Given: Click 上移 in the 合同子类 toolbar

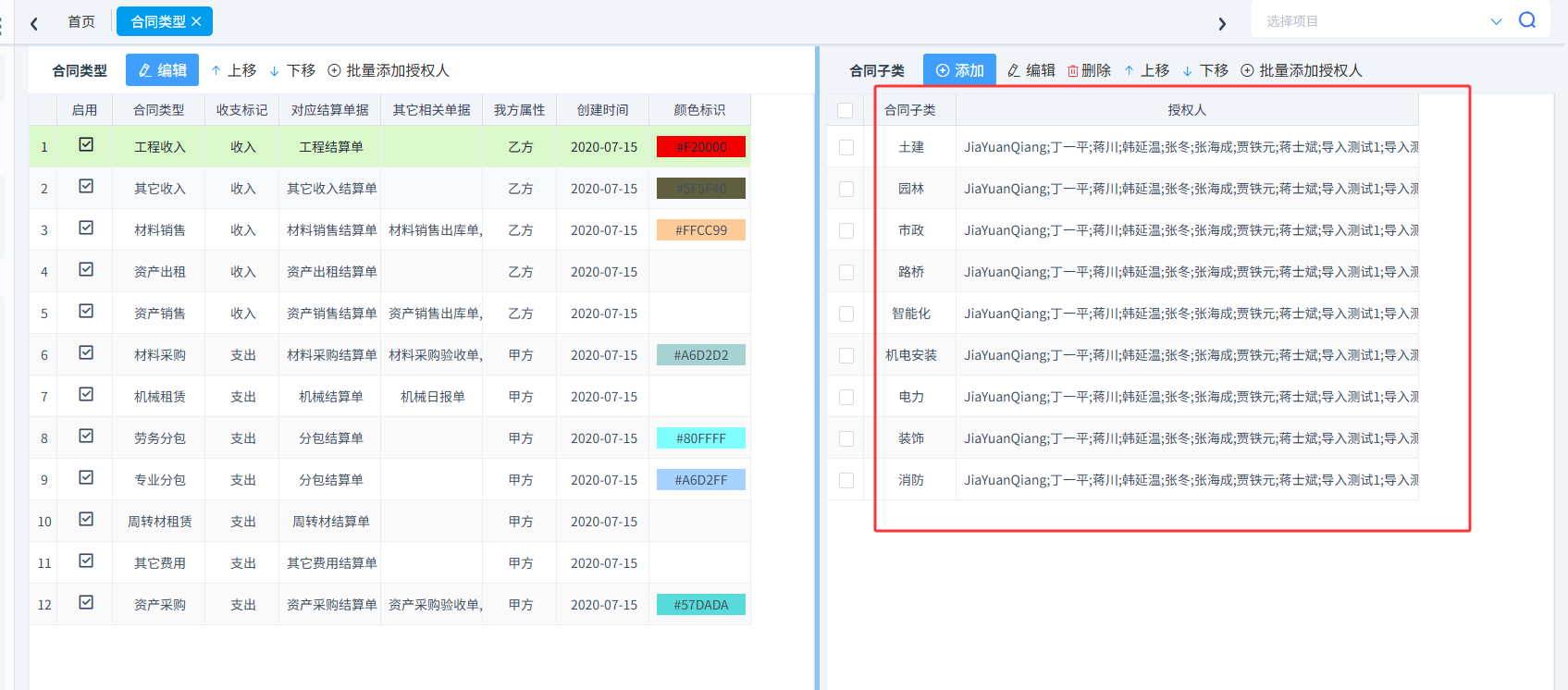Looking at the screenshot, I should pyautogui.click(x=1146, y=70).
